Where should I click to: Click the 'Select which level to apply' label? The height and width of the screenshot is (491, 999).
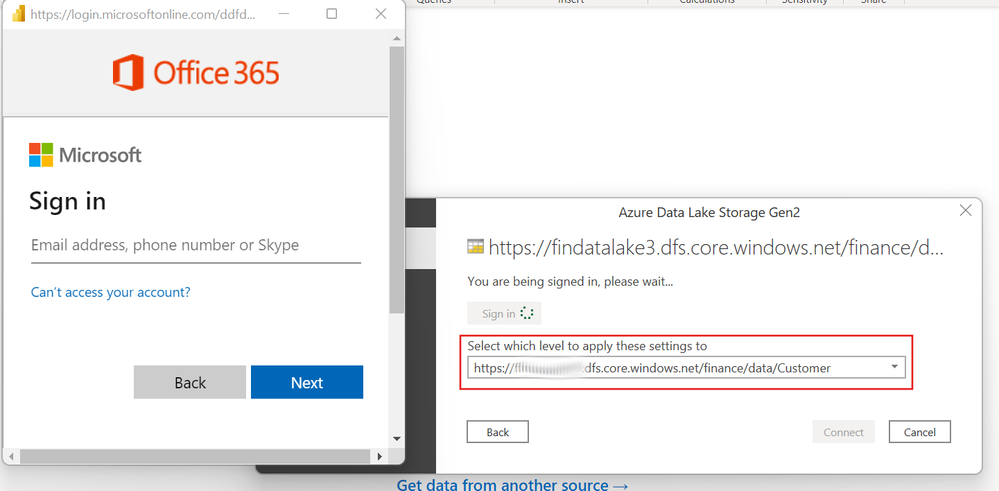click(587, 346)
